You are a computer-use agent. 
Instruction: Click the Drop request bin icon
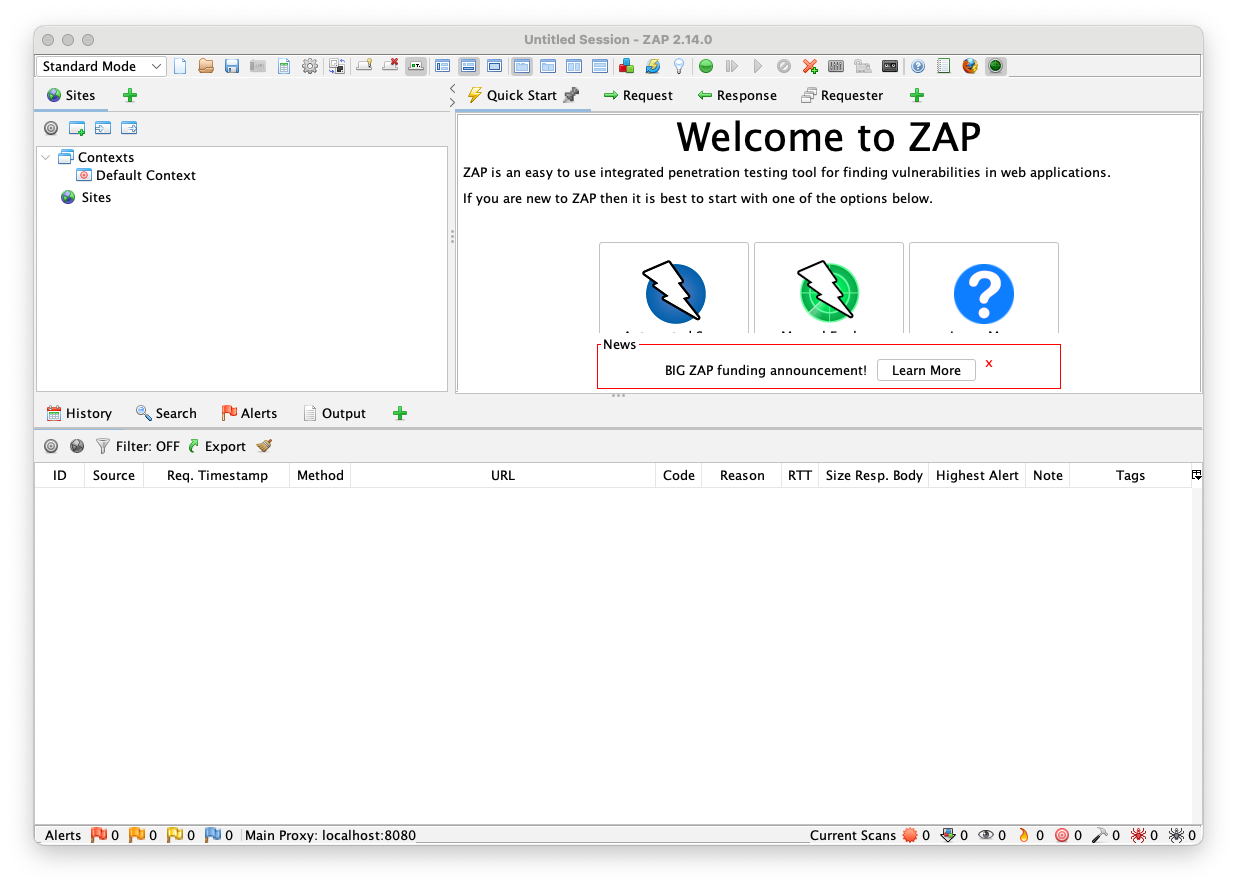click(x=784, y=67)
